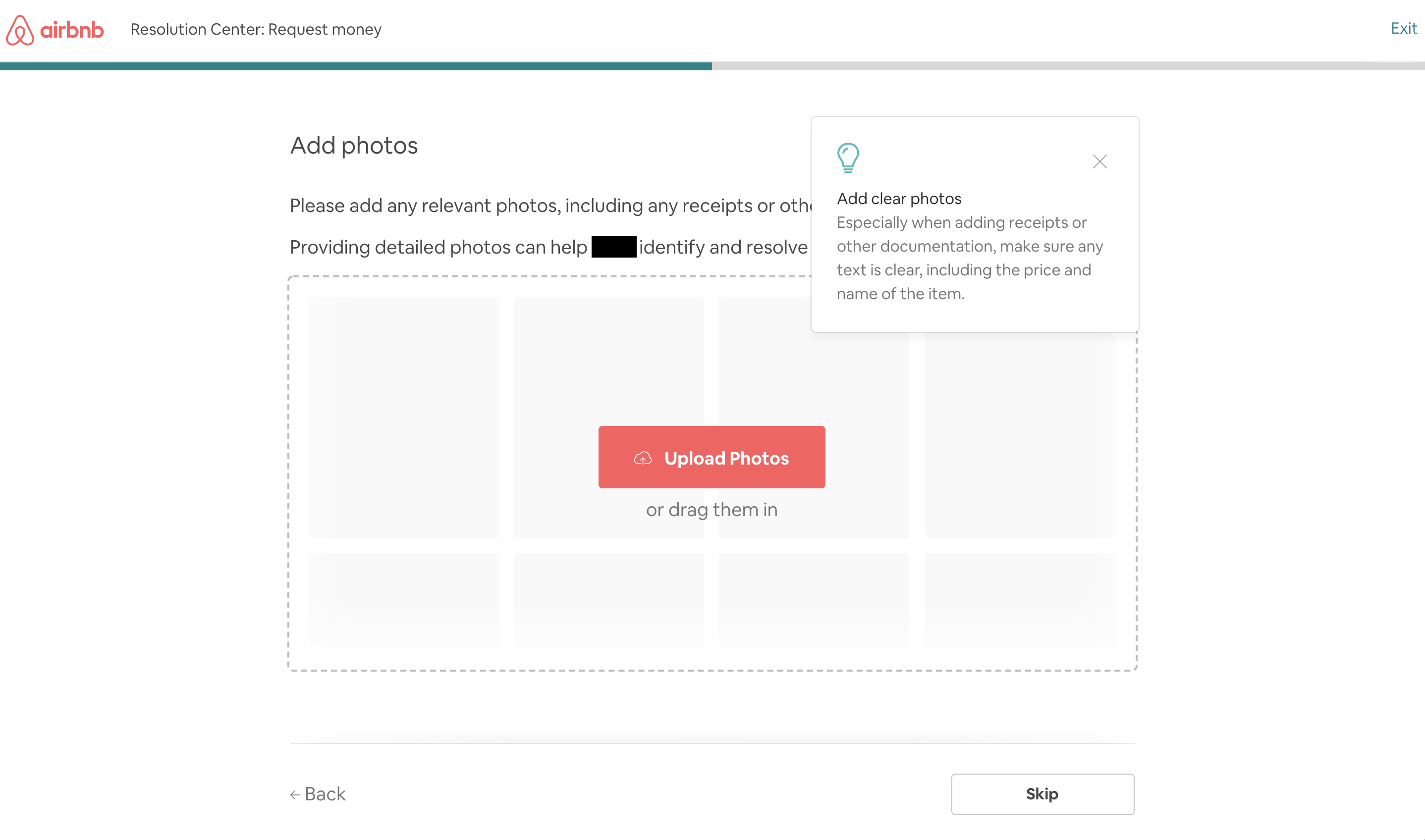Viewport: 1425px width, 840px height.
Task: Skip the photo upload step
Action: pos(1042,793)
